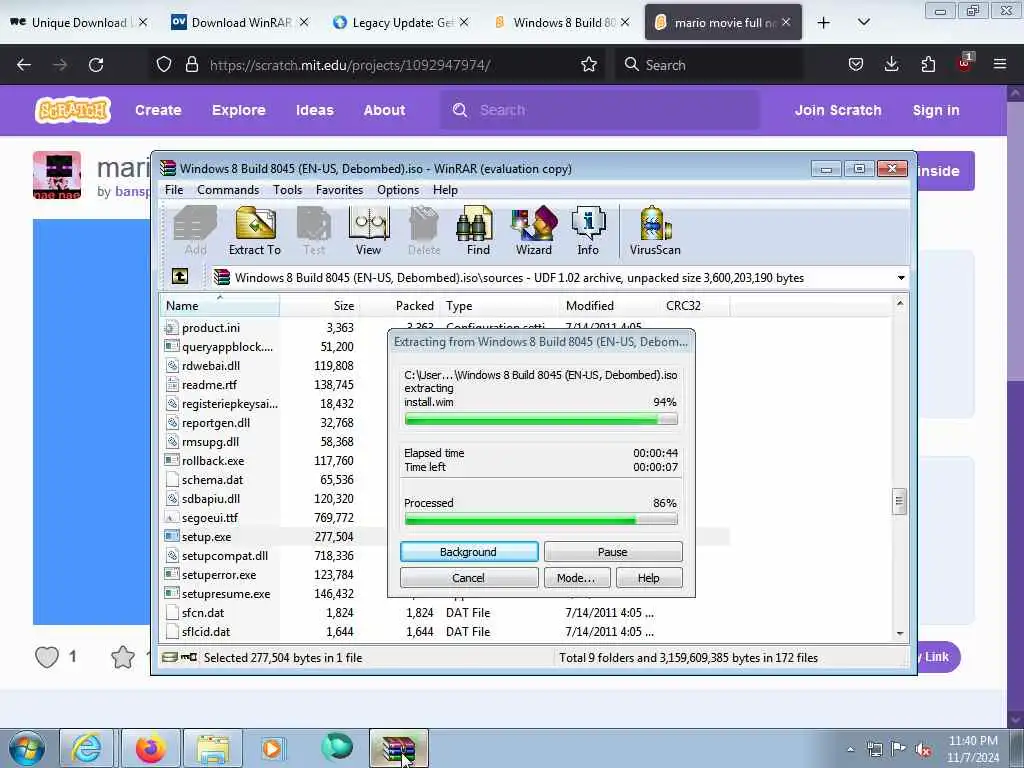Click the install.wim progress bar

click(541, 419)
